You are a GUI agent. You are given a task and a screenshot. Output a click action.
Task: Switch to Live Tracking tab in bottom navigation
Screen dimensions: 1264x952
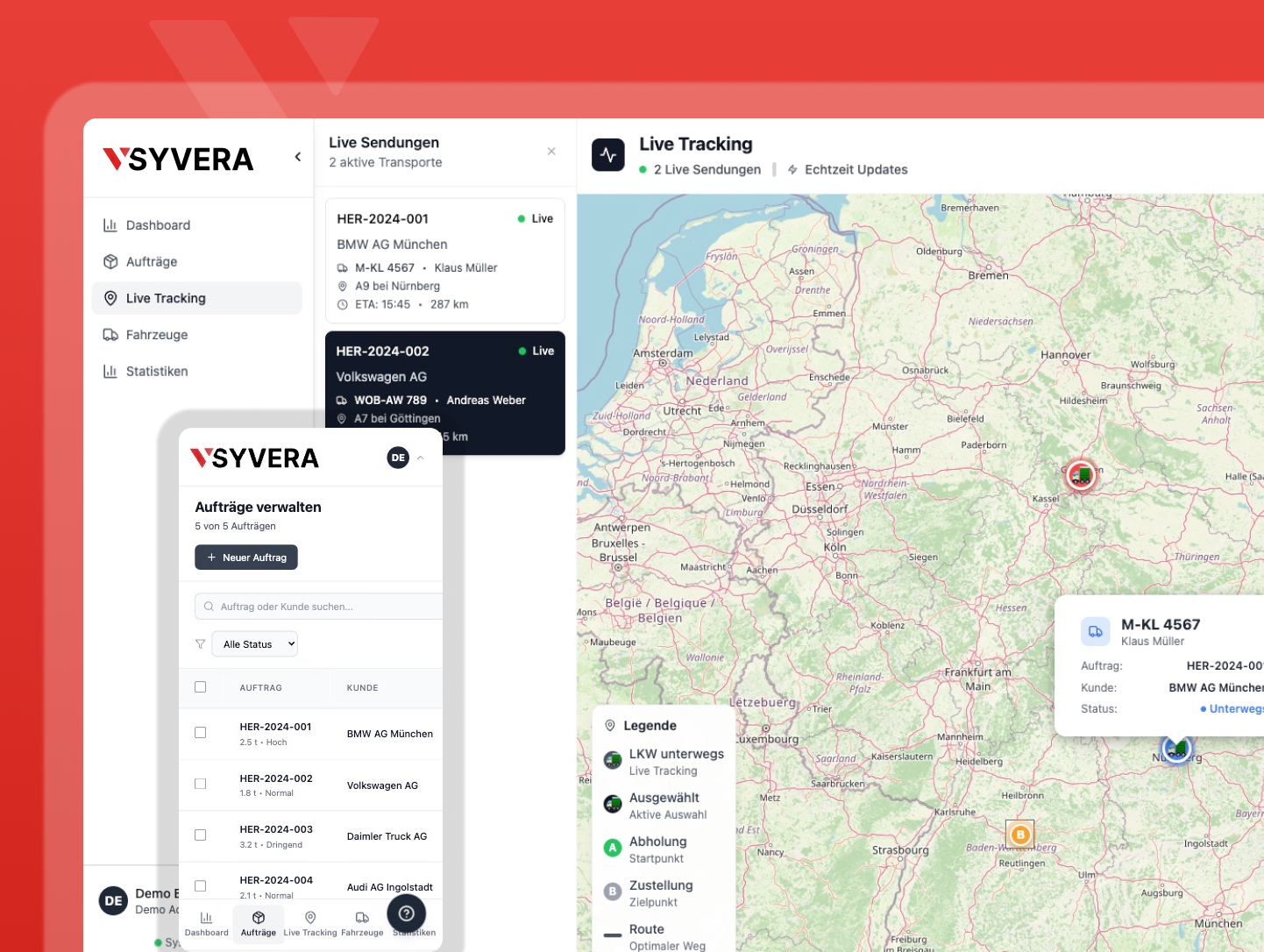309,923
